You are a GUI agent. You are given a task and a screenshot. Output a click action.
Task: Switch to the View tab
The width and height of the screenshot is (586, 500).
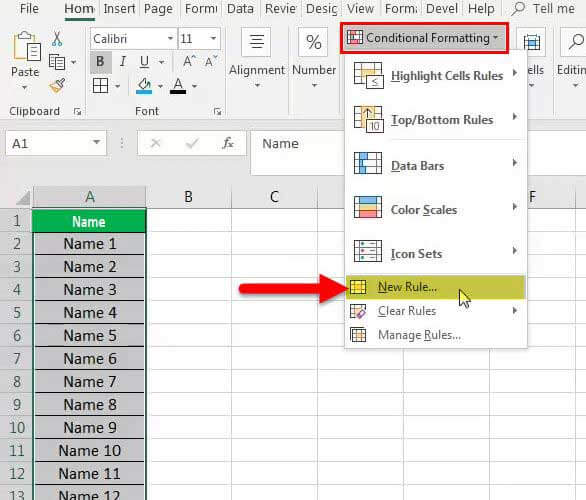(x=360, y=9)
